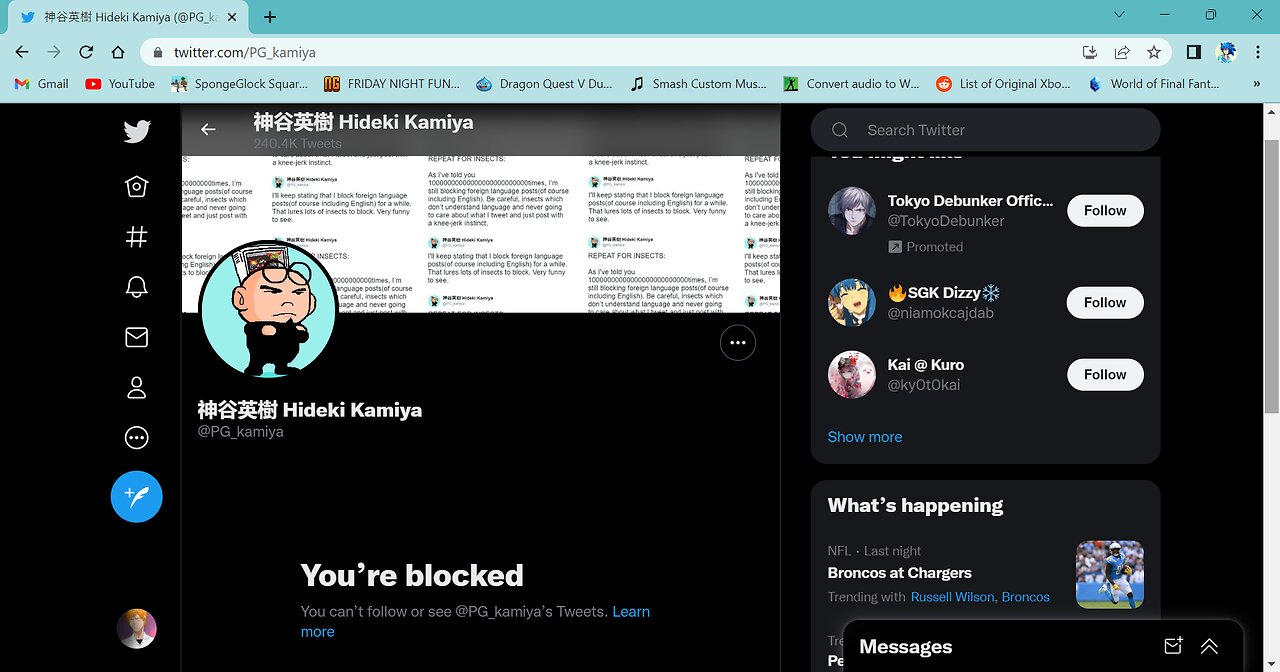
Task: Click the Broncos trending link
Action: pos(1026,597)
